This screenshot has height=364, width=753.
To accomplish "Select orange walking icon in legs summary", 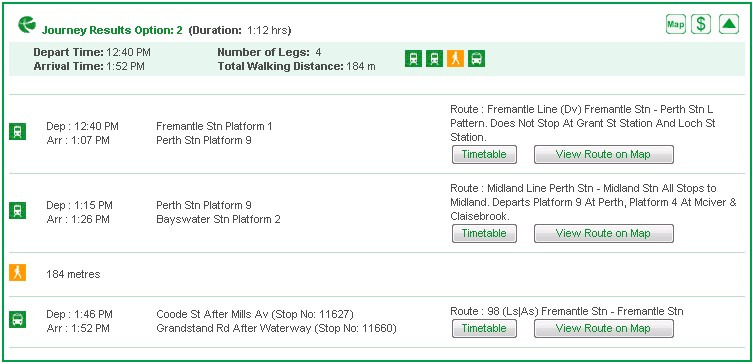I will (455, 59).
